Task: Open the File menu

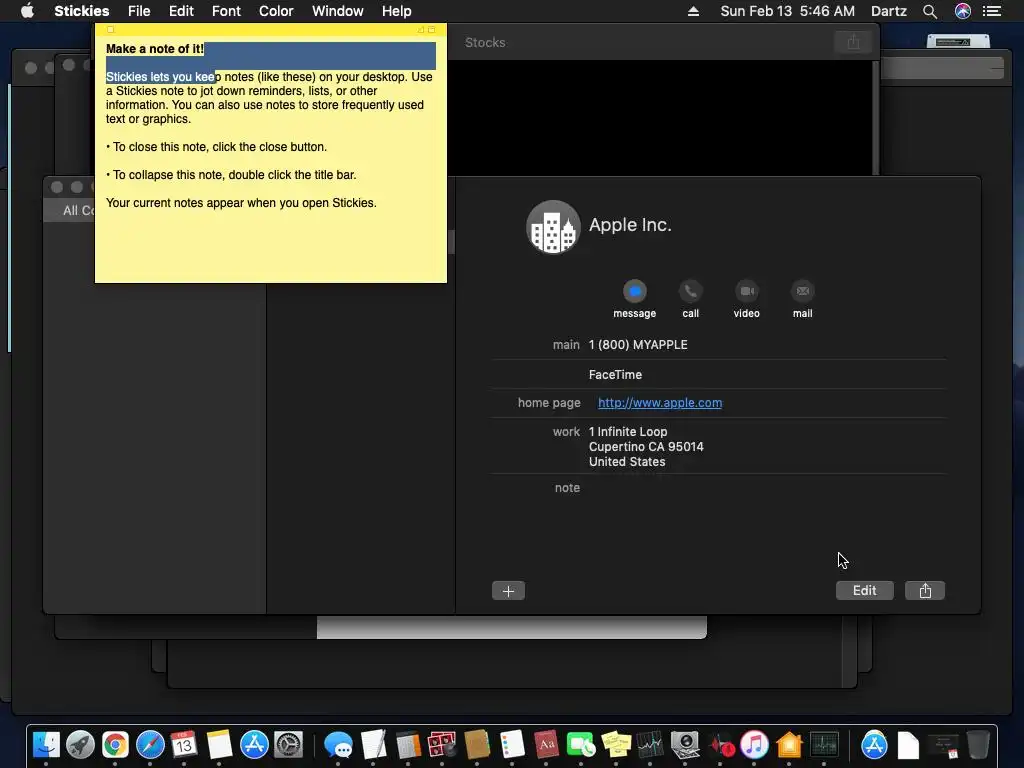Action: coord(139,11)
